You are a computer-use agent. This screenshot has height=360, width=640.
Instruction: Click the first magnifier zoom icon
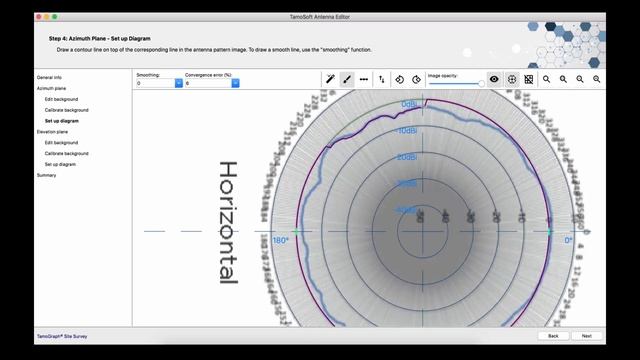[547, 80]
